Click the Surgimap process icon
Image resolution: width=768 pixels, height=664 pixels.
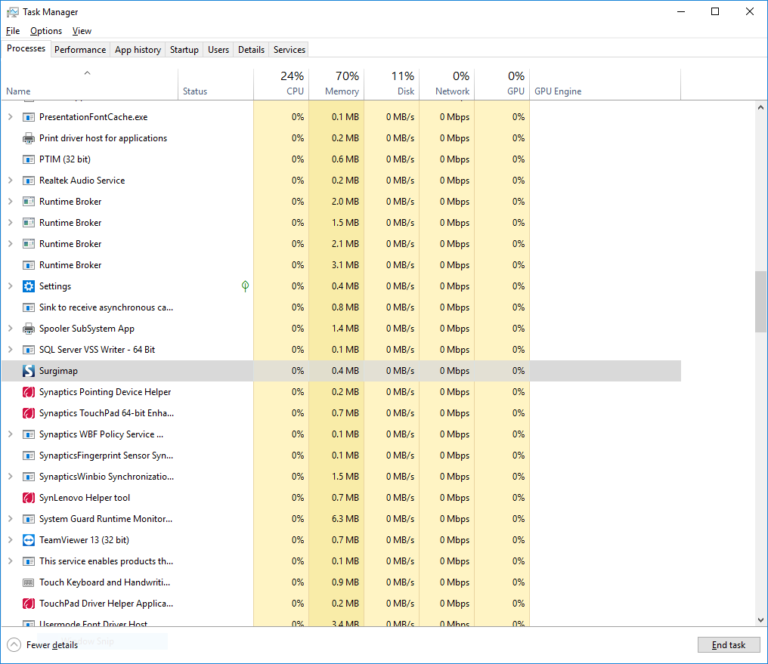(x=29, y=371)
